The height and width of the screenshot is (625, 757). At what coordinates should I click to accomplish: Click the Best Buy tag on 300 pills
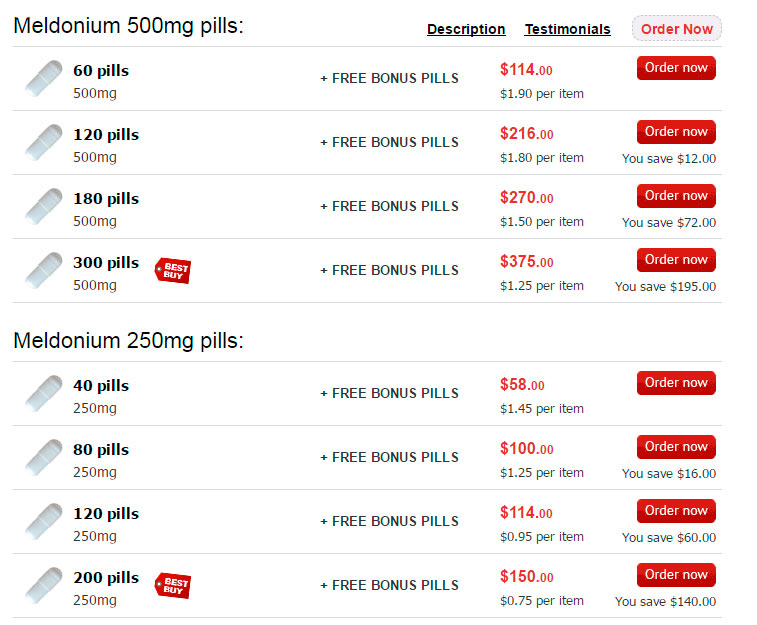pos(172,270)
